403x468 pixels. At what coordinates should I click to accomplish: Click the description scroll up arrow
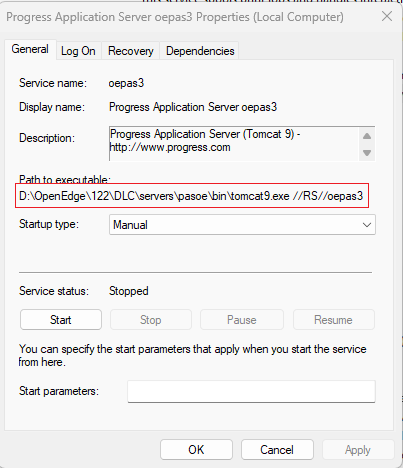point(367,136)
